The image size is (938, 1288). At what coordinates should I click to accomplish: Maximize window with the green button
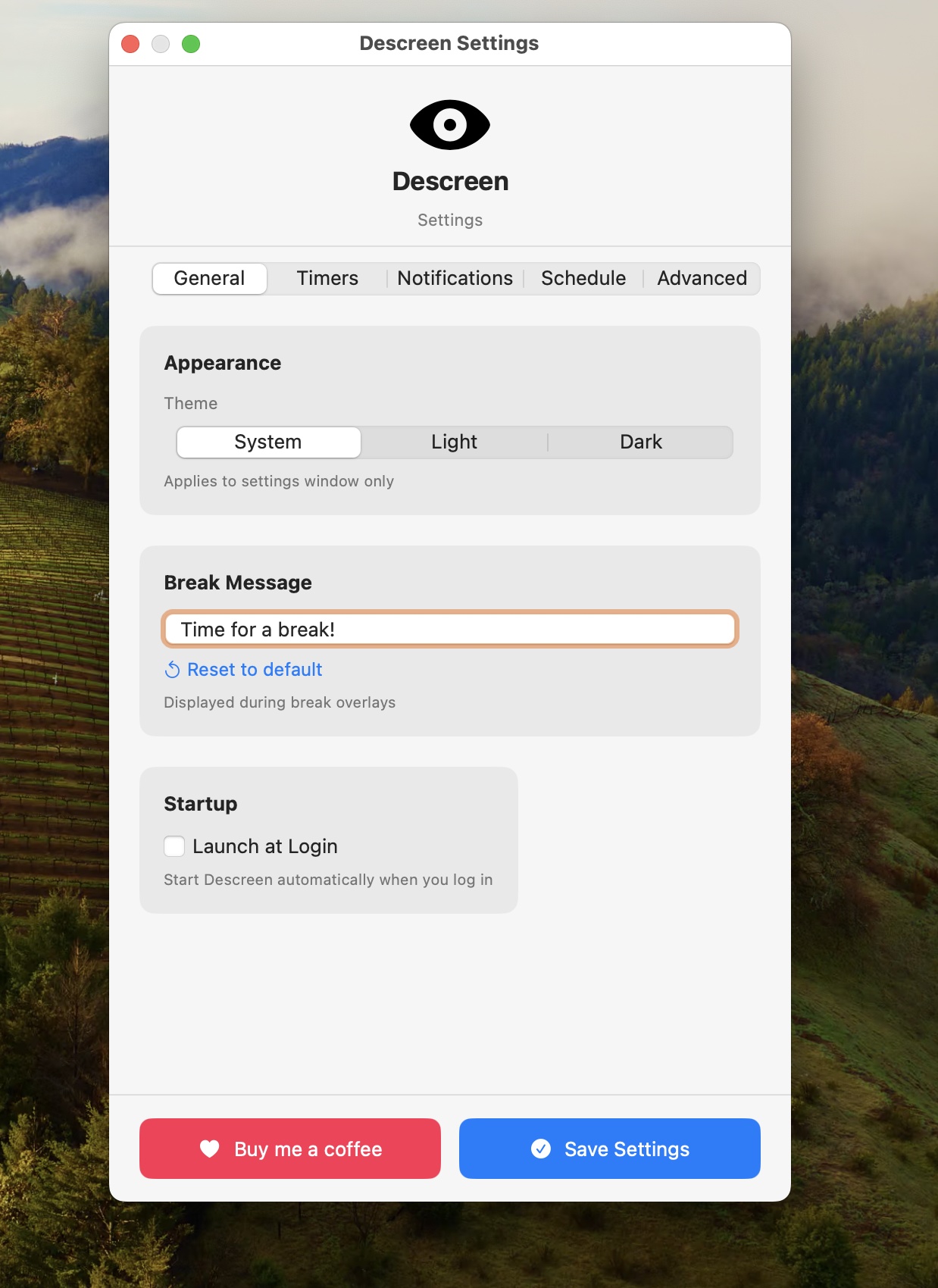coord(191,44)
